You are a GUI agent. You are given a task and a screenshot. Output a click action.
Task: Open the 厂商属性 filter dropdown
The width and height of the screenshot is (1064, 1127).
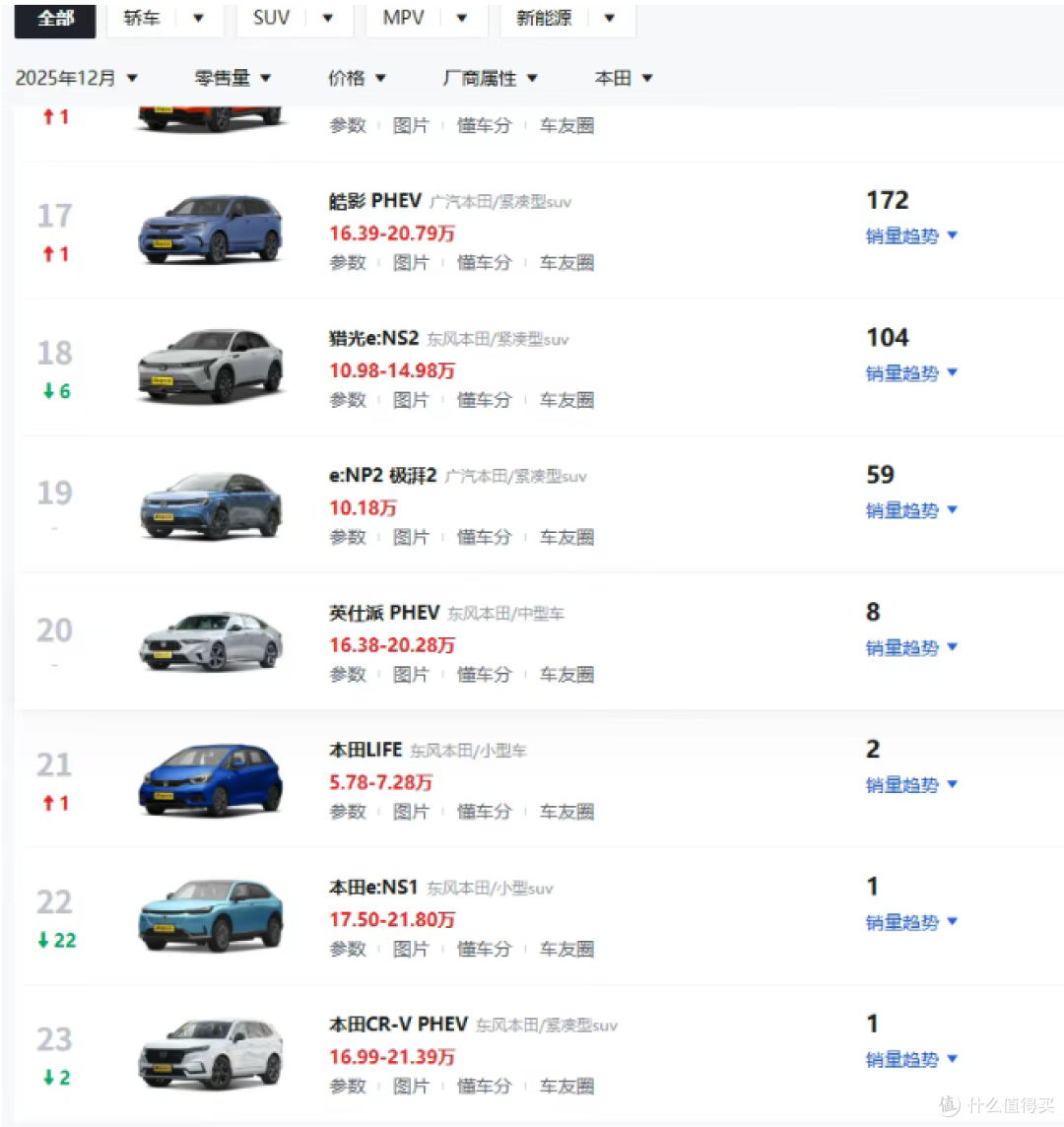click(x=491, y=78)
